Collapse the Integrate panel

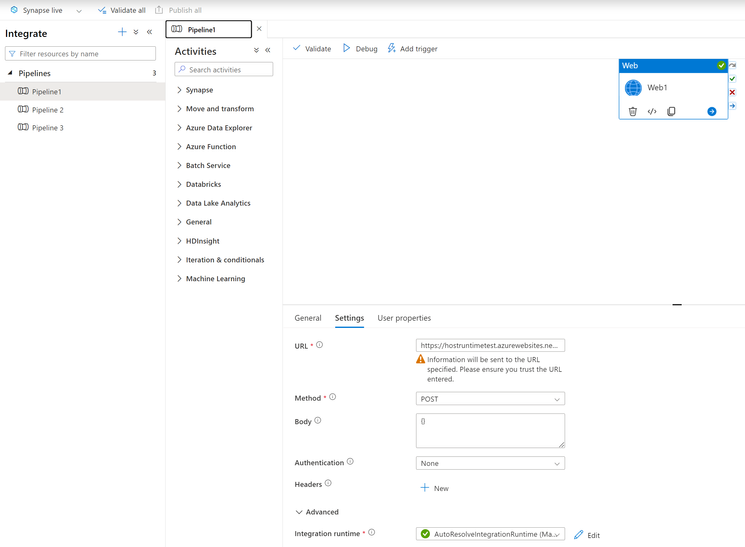[149, 32]
